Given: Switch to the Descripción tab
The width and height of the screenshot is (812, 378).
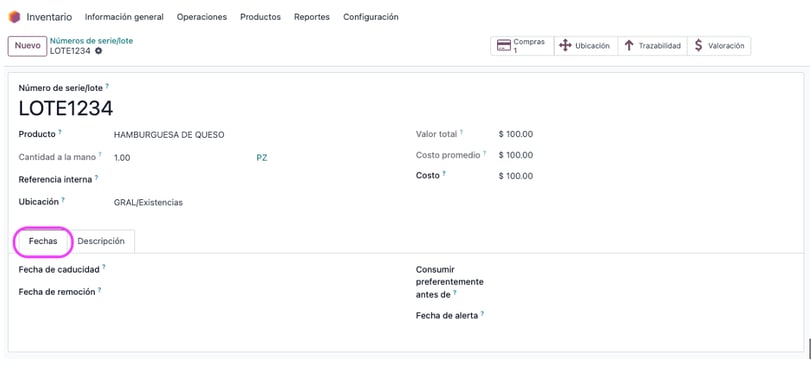Looking at the screenshot, I should tap(101, 241).
